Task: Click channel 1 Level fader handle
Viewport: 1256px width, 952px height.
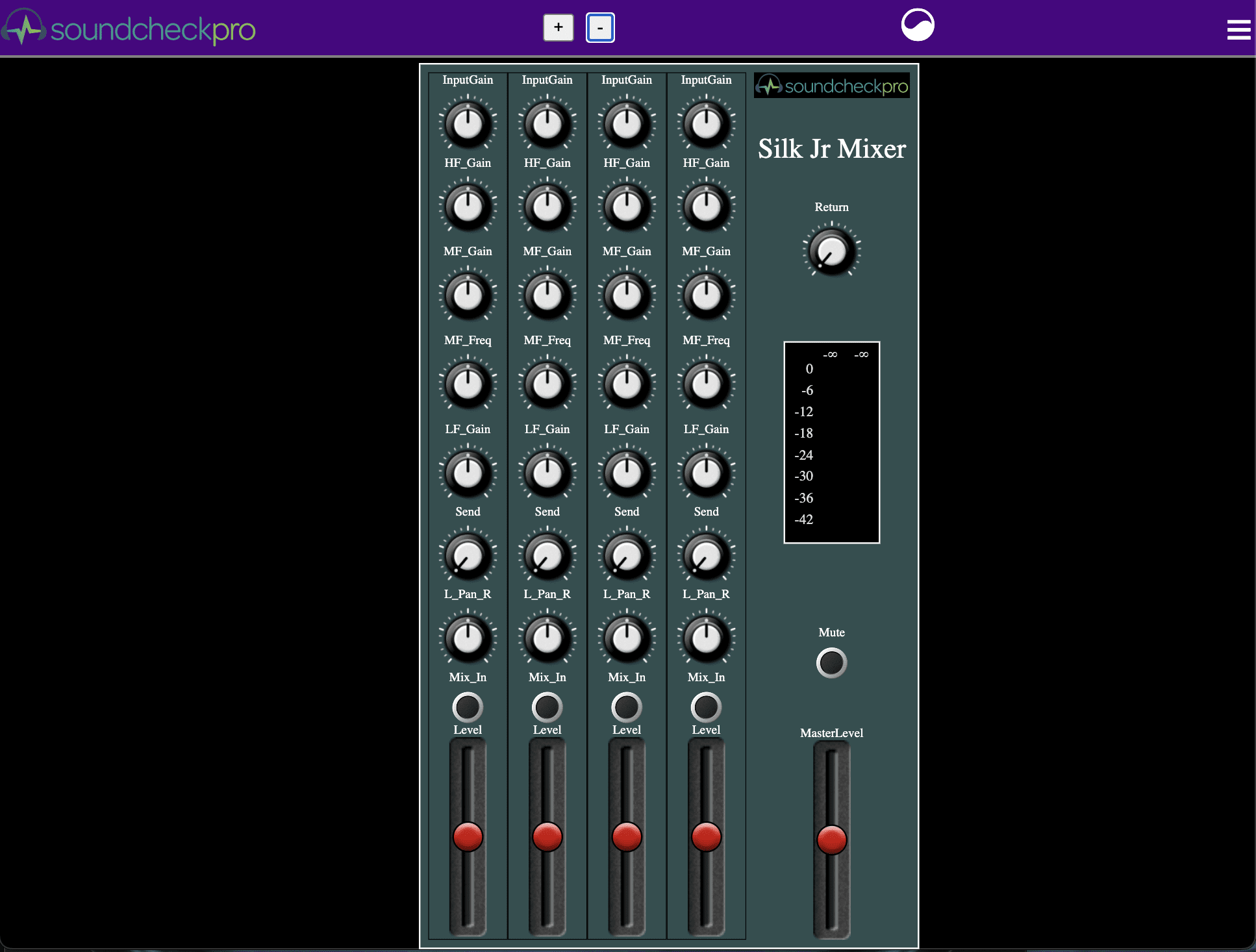Action: (468, 836)
